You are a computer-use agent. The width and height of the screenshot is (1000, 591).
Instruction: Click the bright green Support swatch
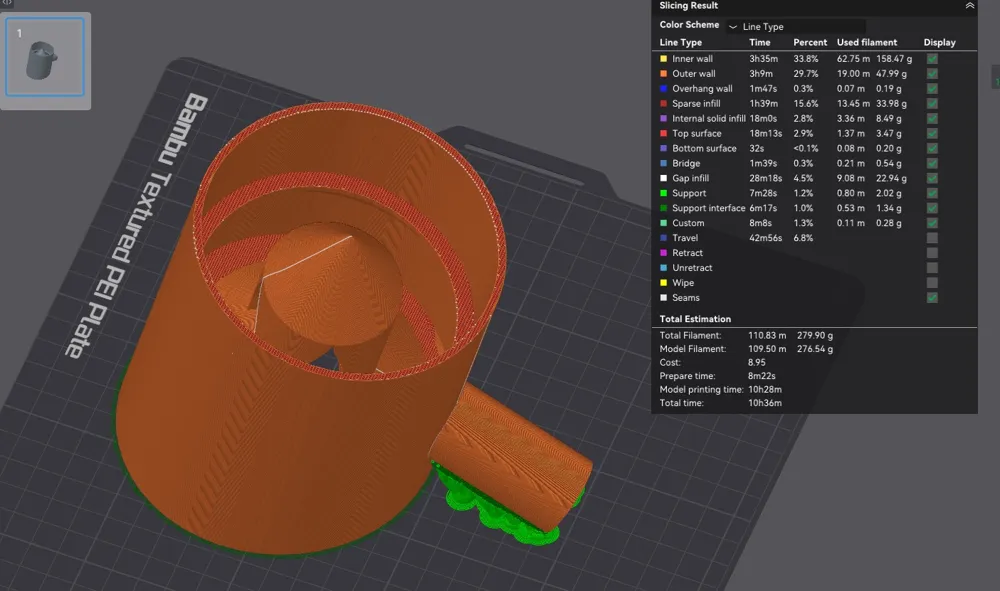point(663,193)
